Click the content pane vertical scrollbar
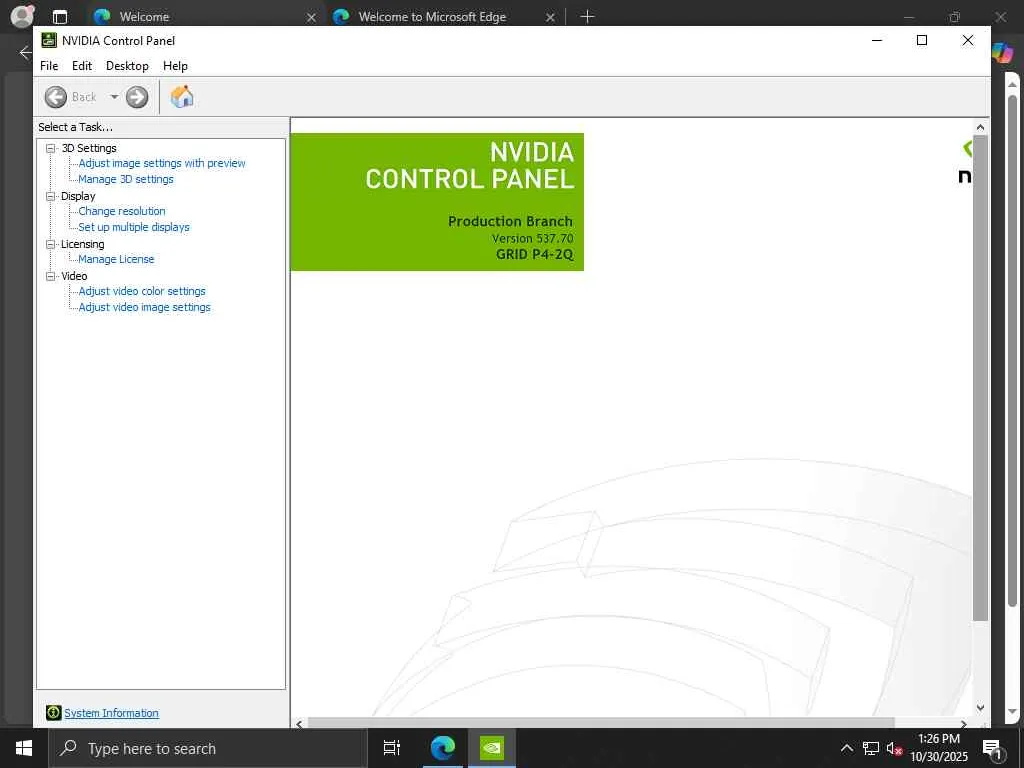Screen dimensions: 1024x768 click(x=980, y=378)
